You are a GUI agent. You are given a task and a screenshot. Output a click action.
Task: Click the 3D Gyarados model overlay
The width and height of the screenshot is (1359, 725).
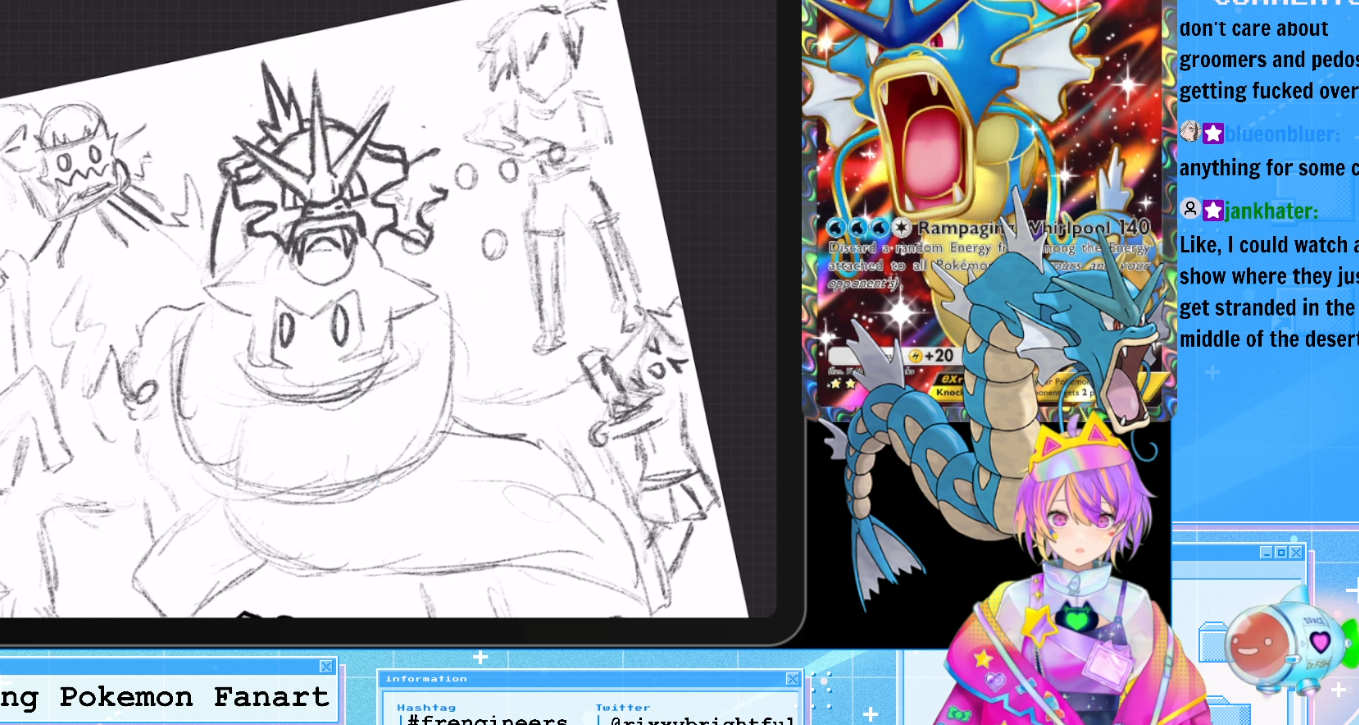point(990,400)
